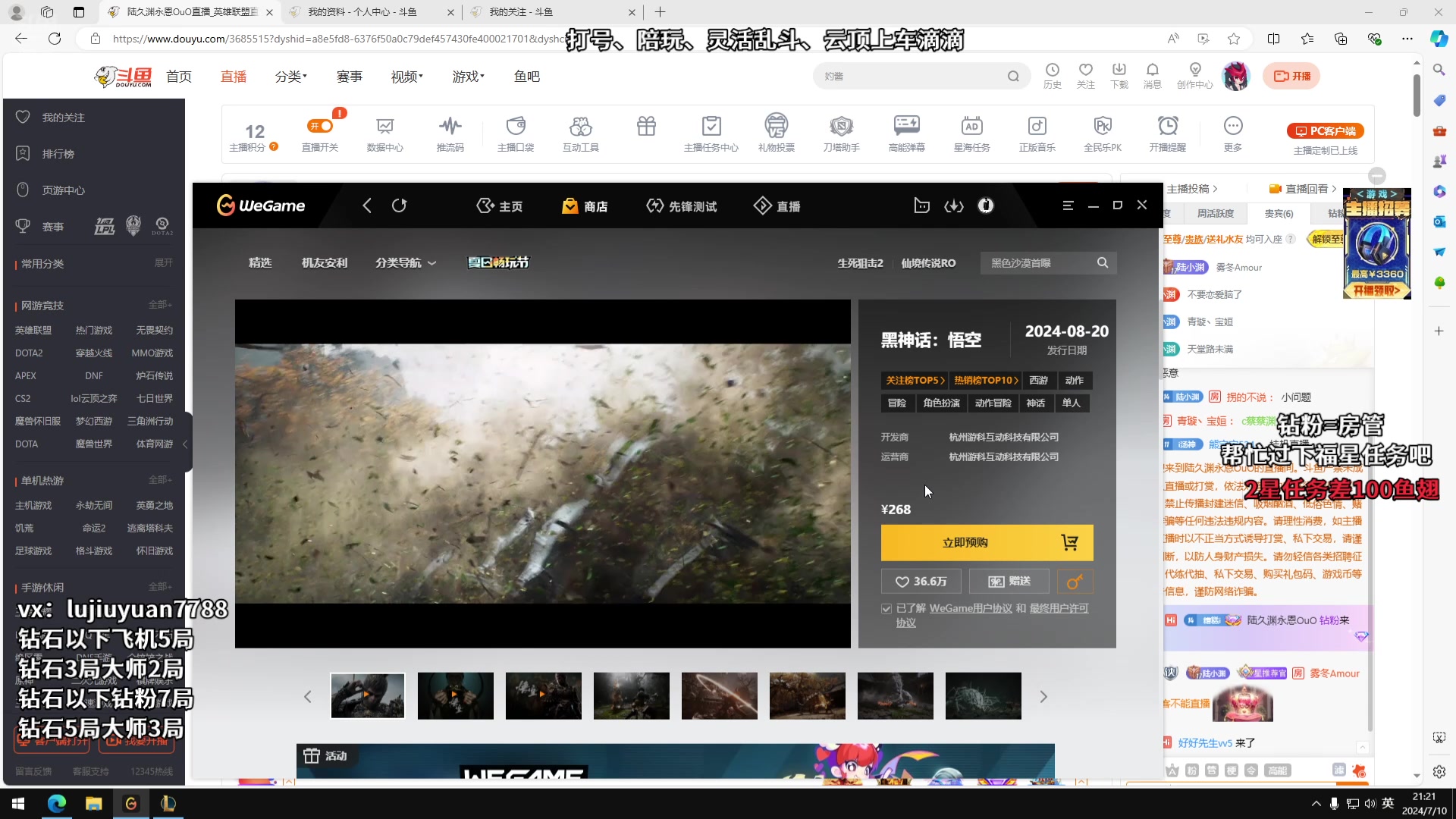Open 推流码 streamer tool
This screenshot has height=819, width=1456.
(x=450, y=133)
